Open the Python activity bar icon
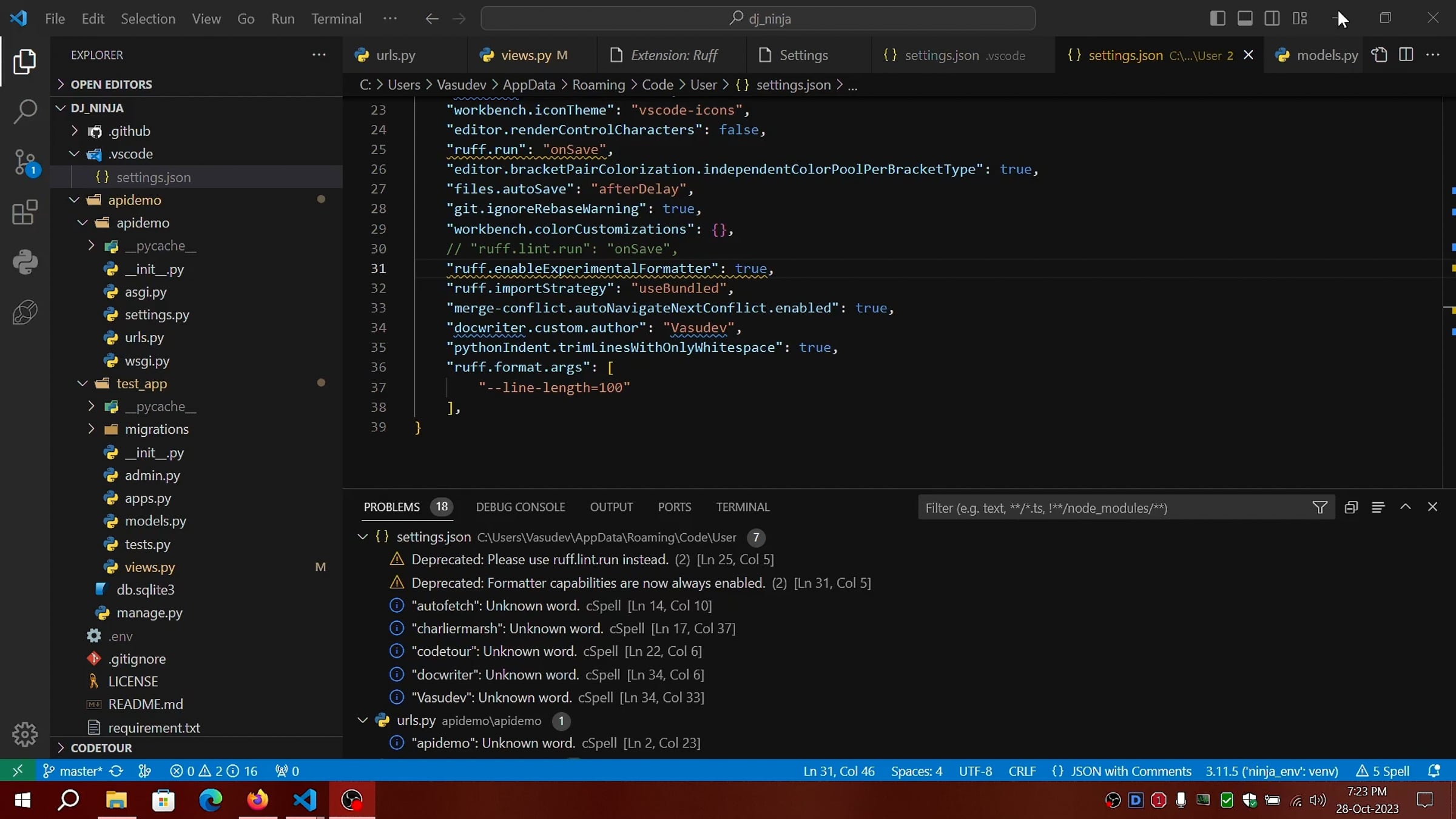The image size is (1456, 819). [25, 262]
